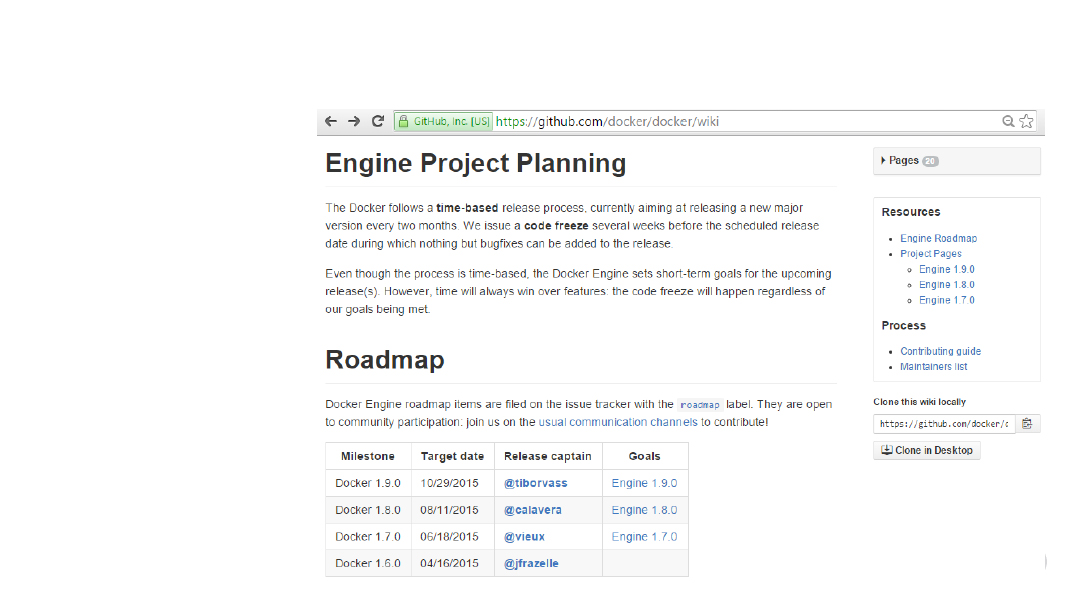Click the Clone this wiki locally label
This screenshot has height=600, width=1068.
[x=920, y=402]
